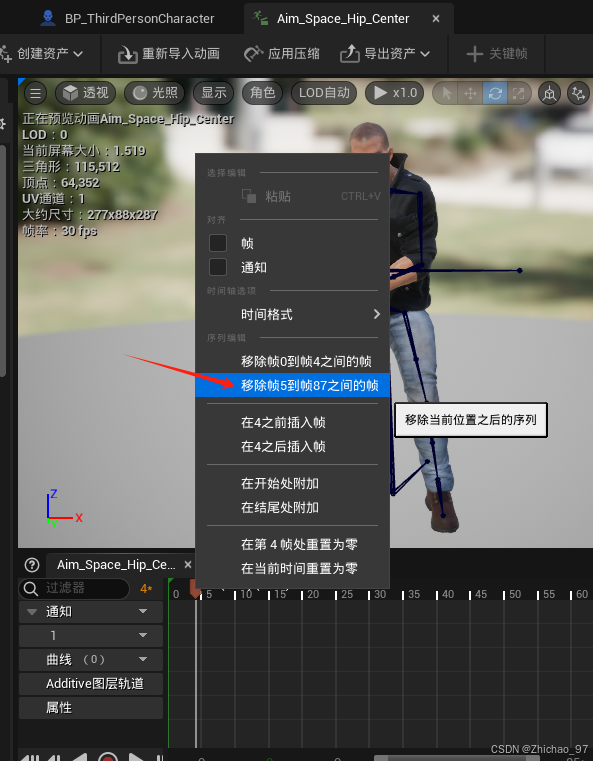Click frame 40 on timeline ruler

(447, 594)
